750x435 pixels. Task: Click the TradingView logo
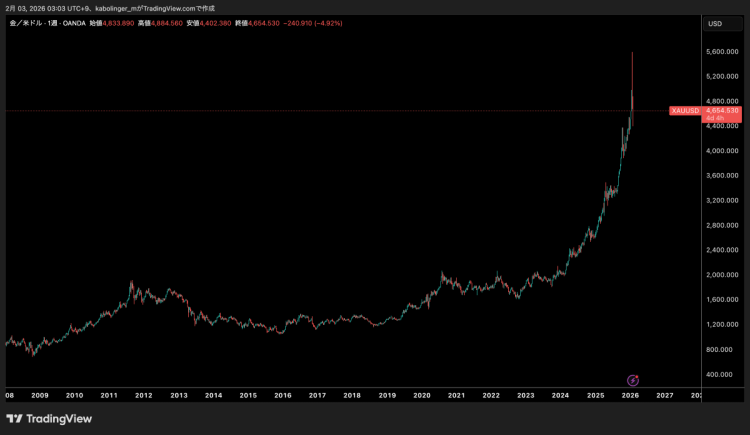[x=49, y=418]
